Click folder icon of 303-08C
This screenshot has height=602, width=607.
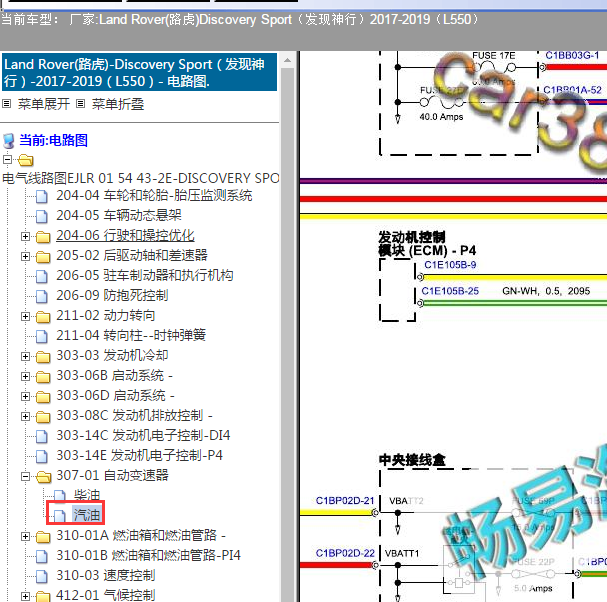43,417
